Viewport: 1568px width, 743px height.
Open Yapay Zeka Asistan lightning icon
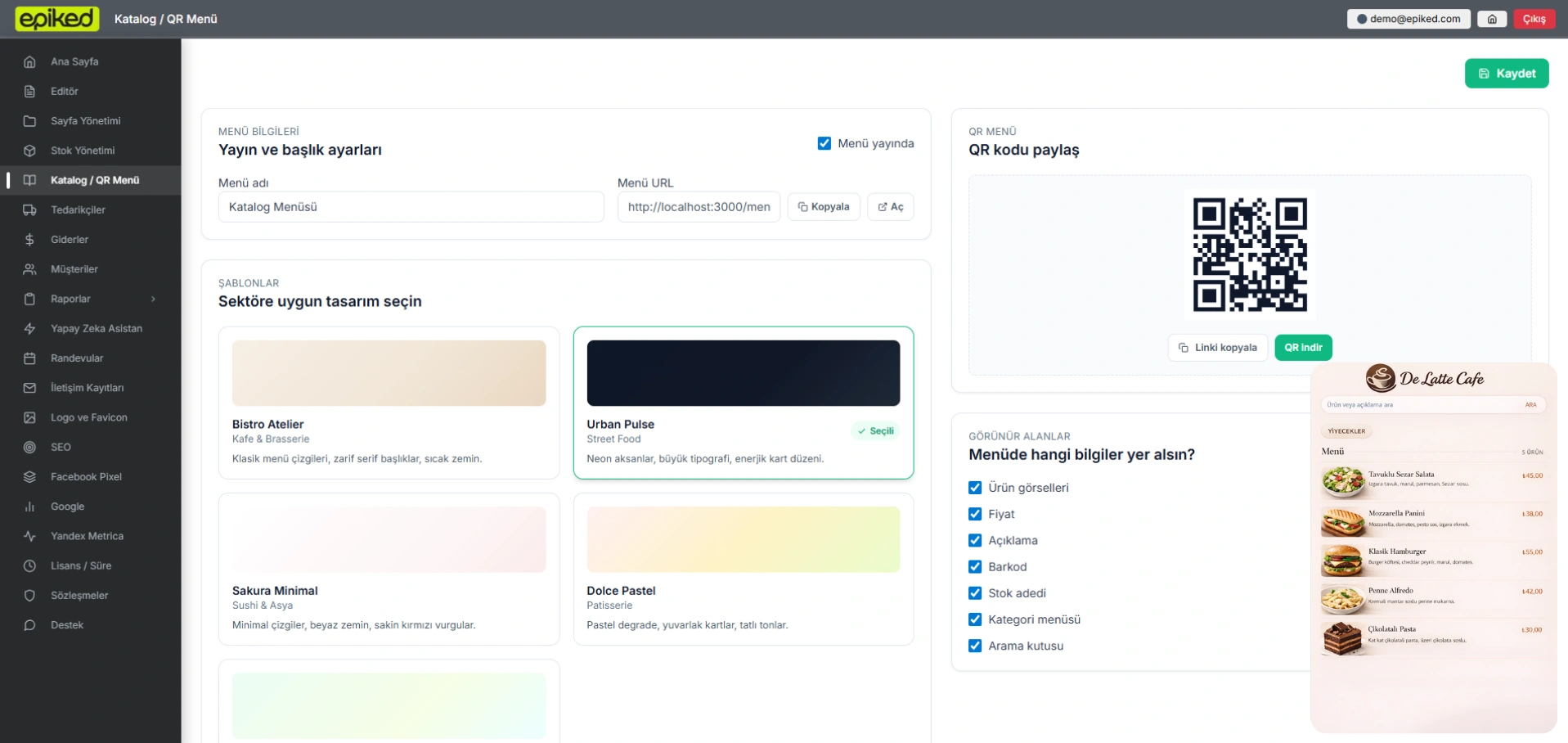29,329
